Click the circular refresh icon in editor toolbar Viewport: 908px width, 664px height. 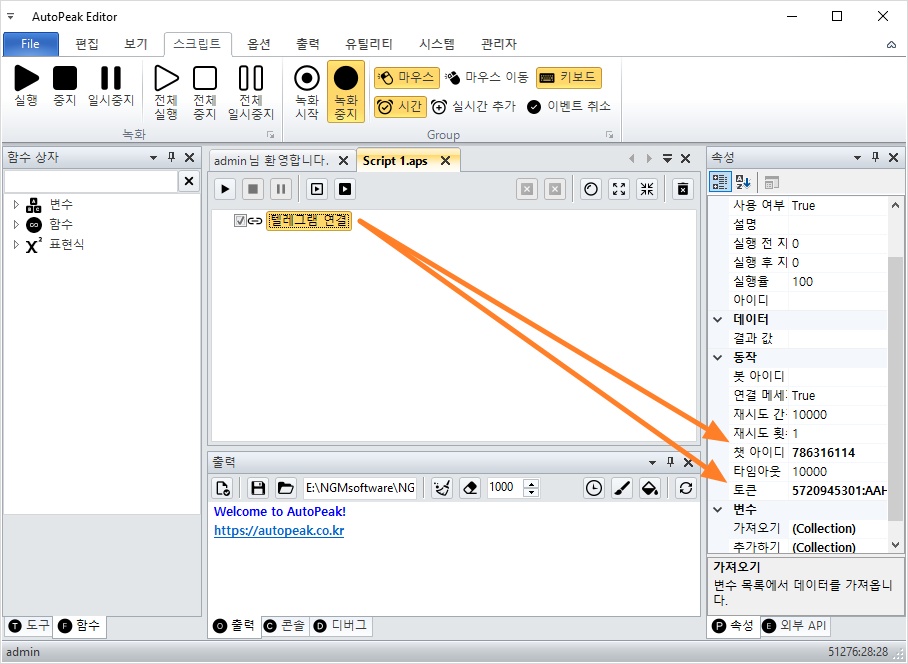click(591, 189)
